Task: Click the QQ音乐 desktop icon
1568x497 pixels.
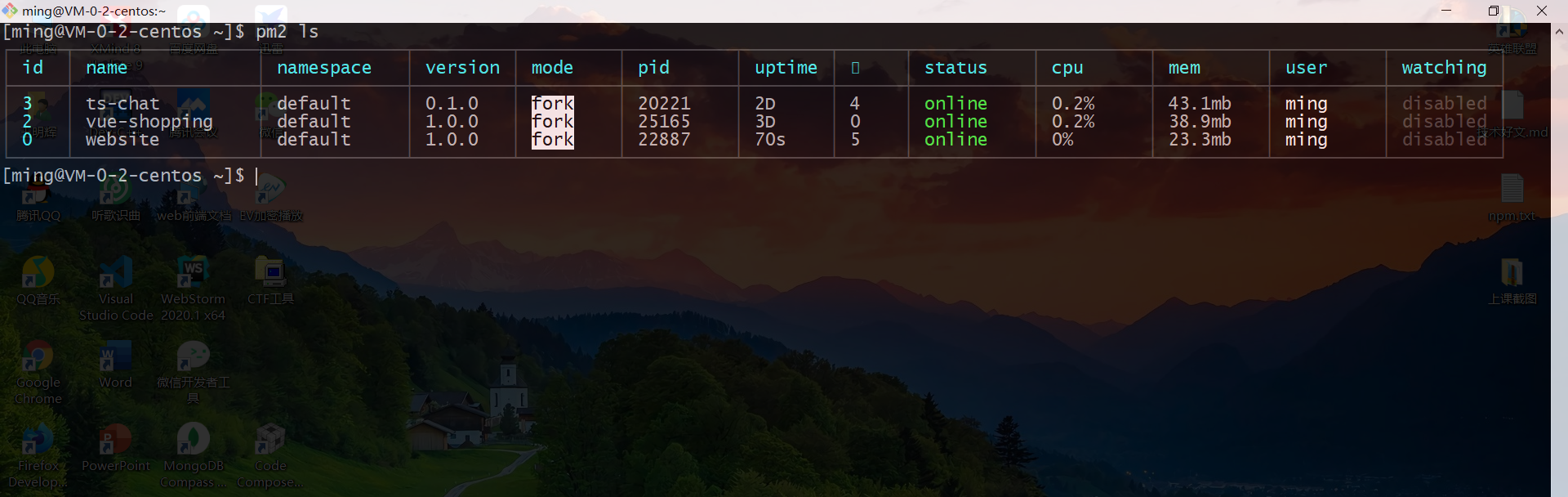Action: click(38, 274)
